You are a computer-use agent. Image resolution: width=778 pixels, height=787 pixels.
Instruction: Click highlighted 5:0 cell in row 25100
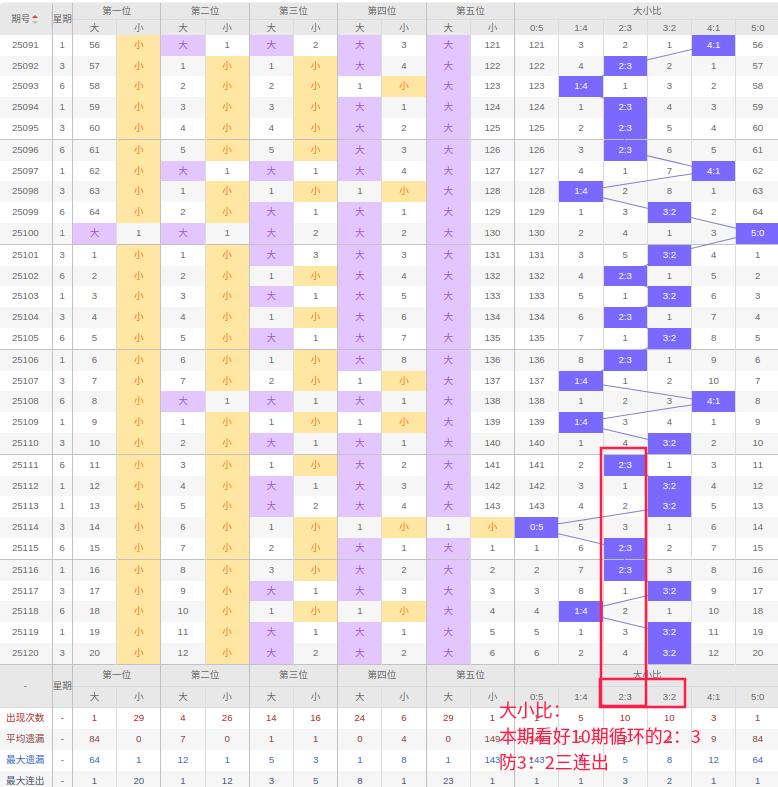(757, 233)
